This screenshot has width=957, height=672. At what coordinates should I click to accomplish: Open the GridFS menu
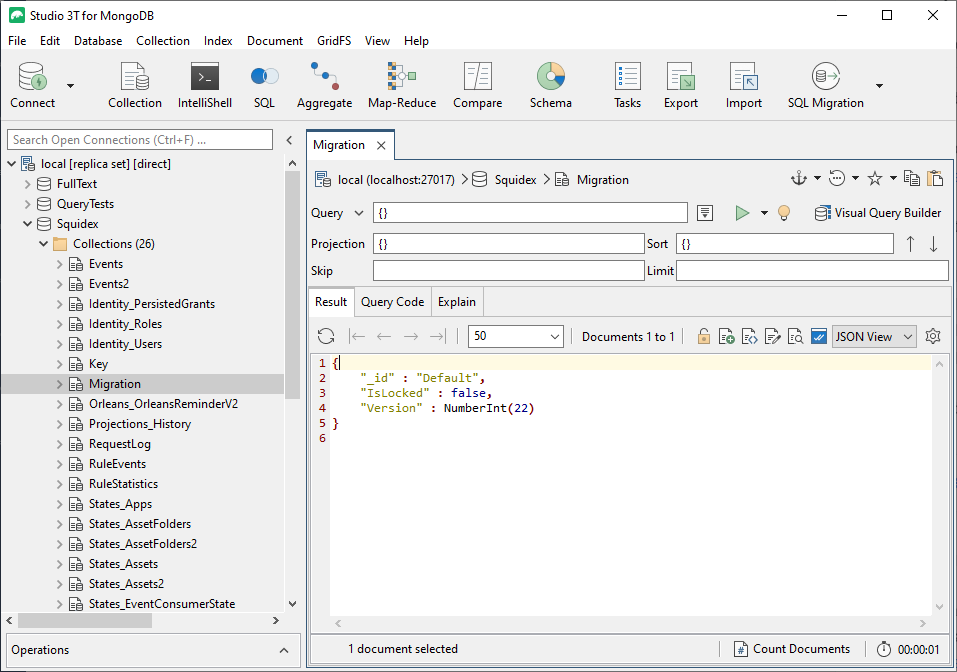[334, 41]
